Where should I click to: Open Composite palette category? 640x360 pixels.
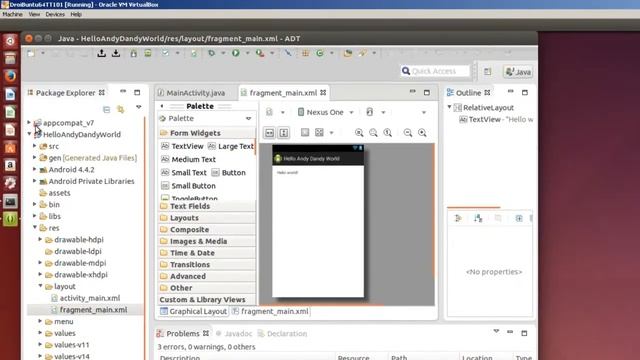coord(207,229)
